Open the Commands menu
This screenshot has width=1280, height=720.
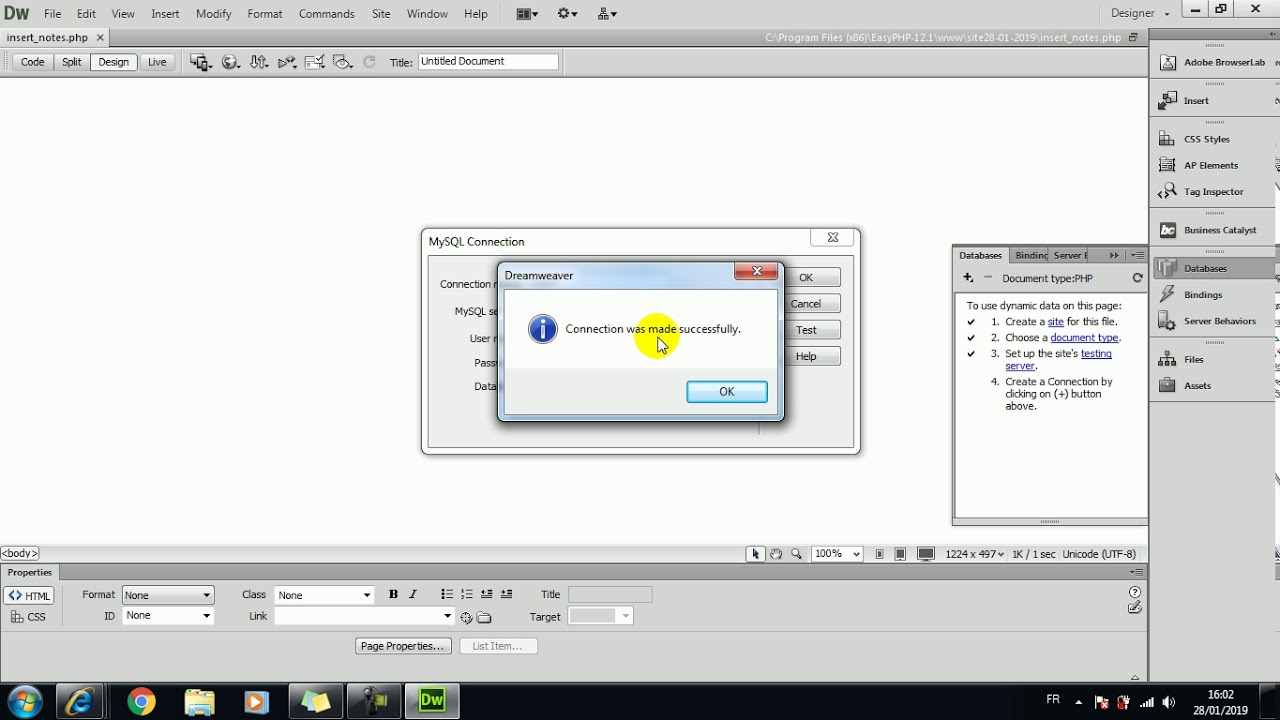(x=327, y=14)
